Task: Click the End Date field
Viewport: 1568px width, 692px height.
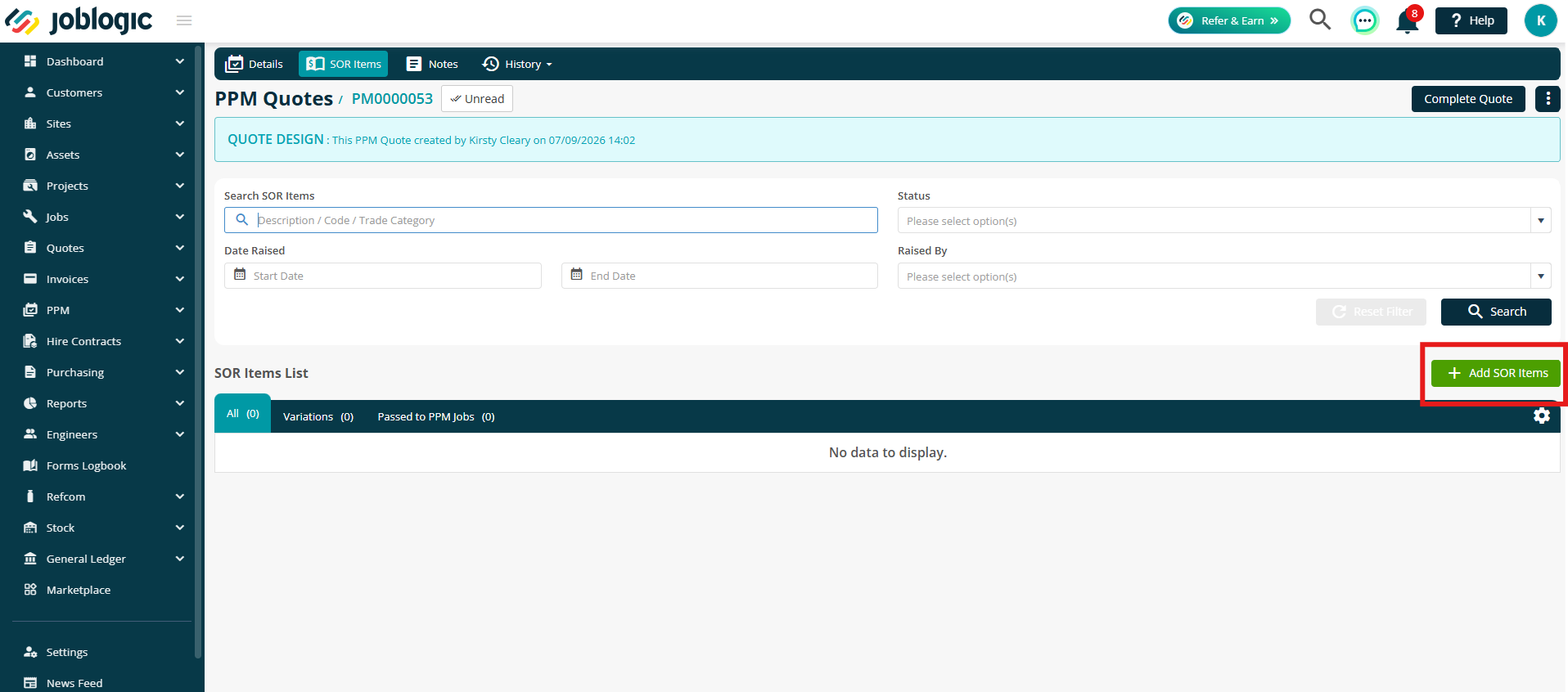Action: click(719, 276)
